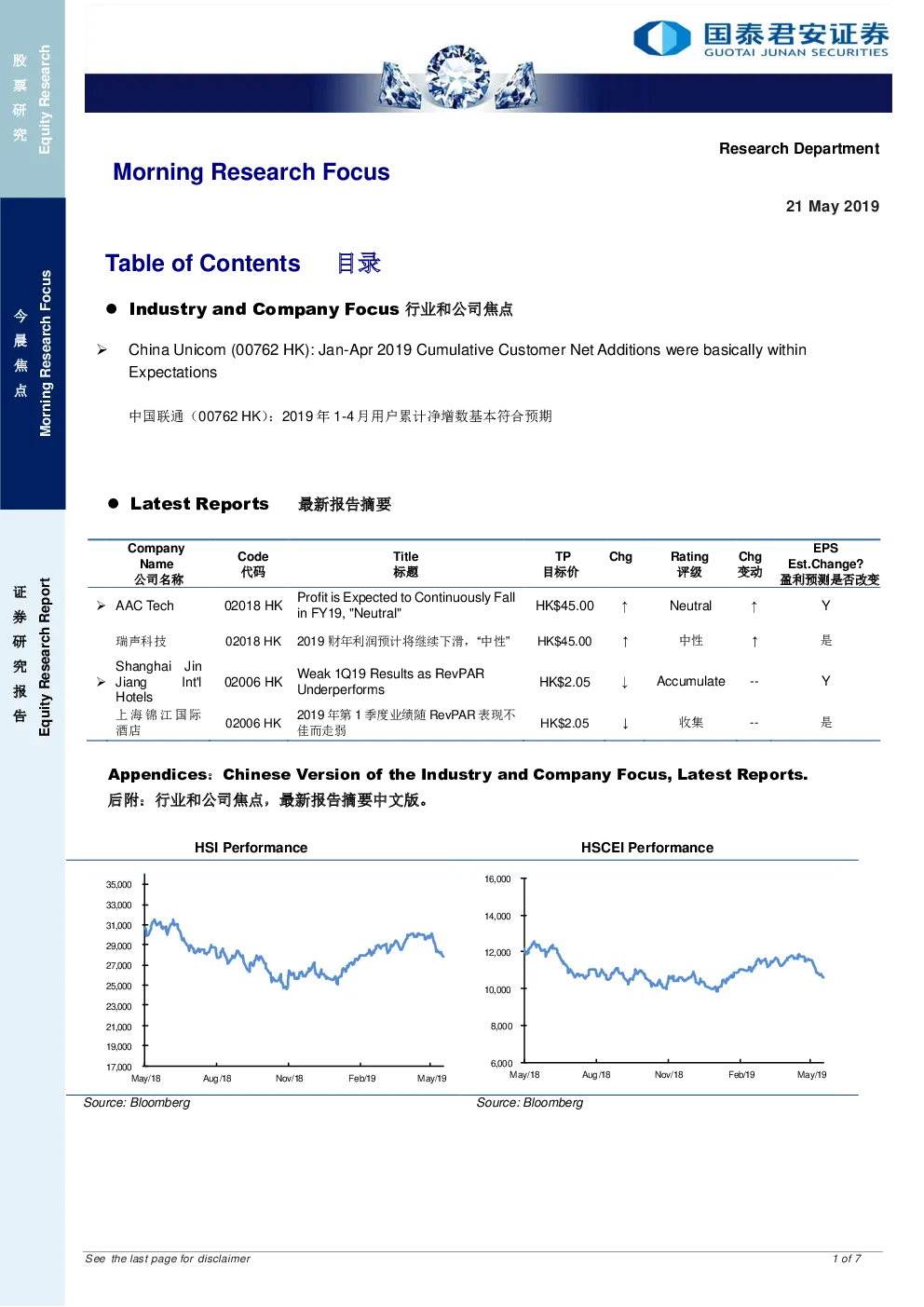
Task: Click the 'Rating' column header
Action: click(689, 564)
